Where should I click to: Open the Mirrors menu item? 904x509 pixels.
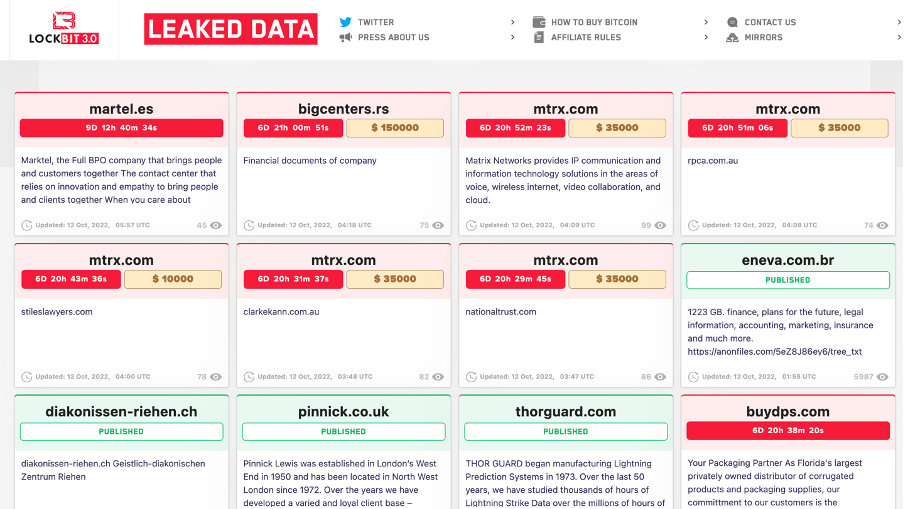[x=763, y=37]
